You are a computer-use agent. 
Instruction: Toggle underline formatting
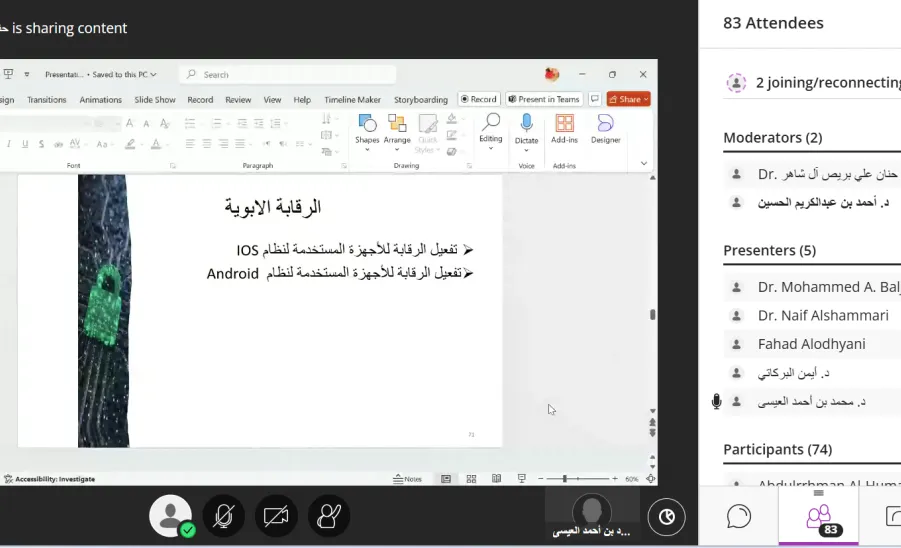[25, 144]
